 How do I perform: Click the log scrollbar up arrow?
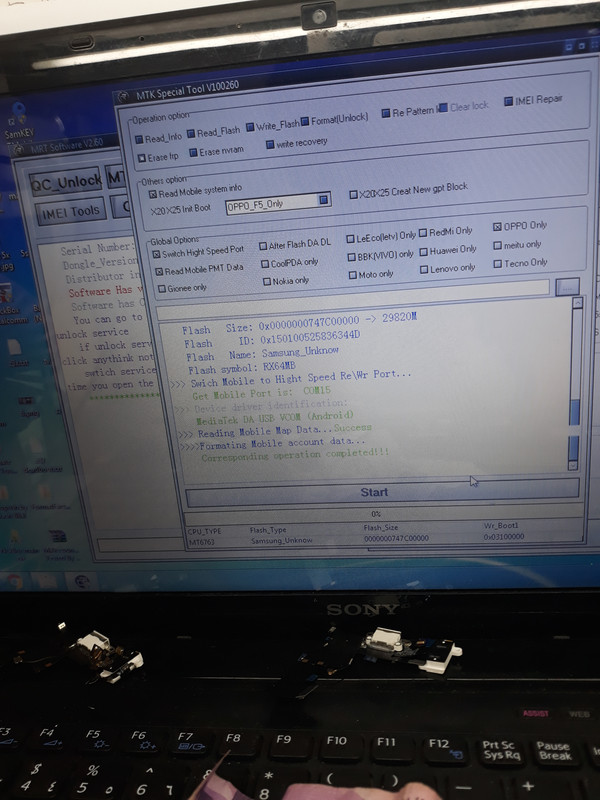click(x=577, y=303)
